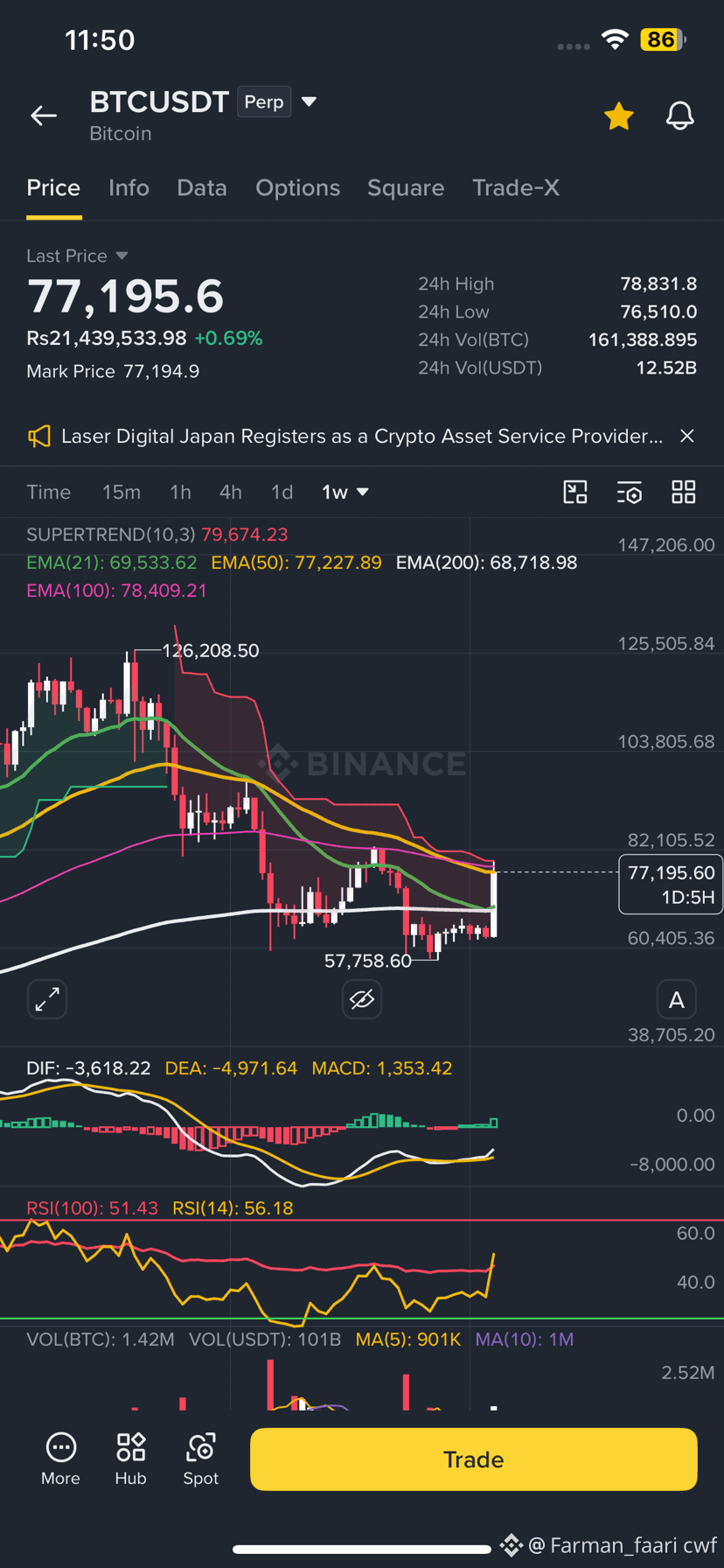Screen dimensions: 724x1568
Task: Dismiss the news banner with X
Action: pos(687,436)
